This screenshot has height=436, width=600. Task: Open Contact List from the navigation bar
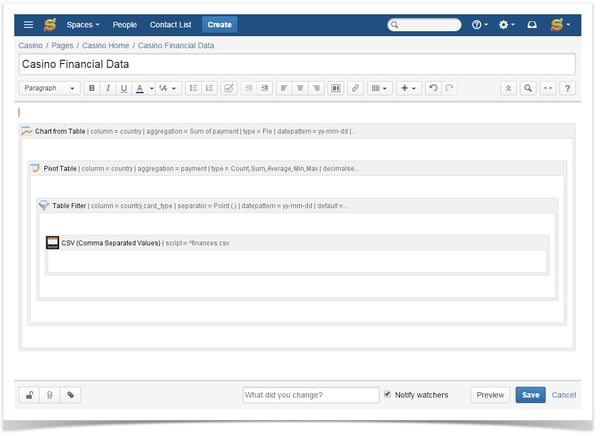click(171, 24)
